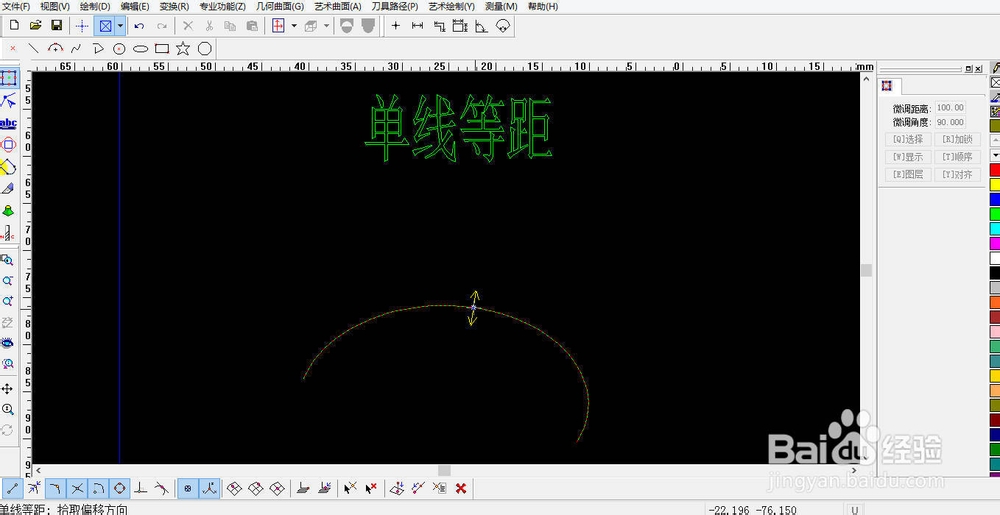
Task: Toggle quadrant snap in bottom toolbar
Action: click(119, 489)
